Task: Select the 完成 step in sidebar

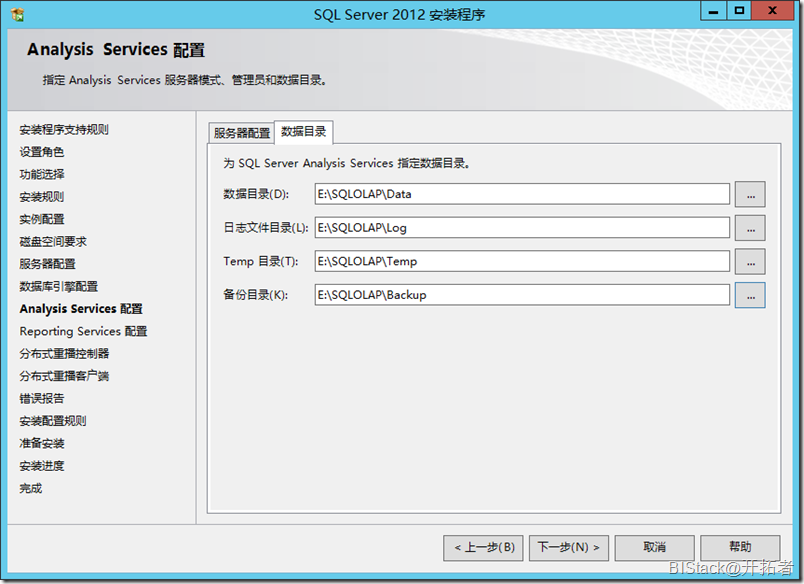Action: coord(31,488)
